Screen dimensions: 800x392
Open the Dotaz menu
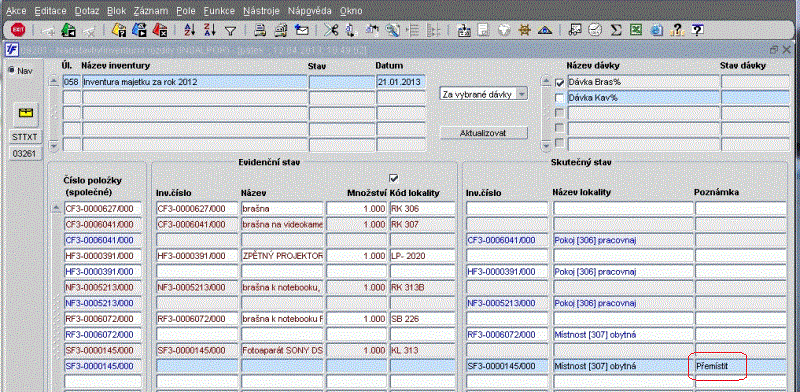87,11
